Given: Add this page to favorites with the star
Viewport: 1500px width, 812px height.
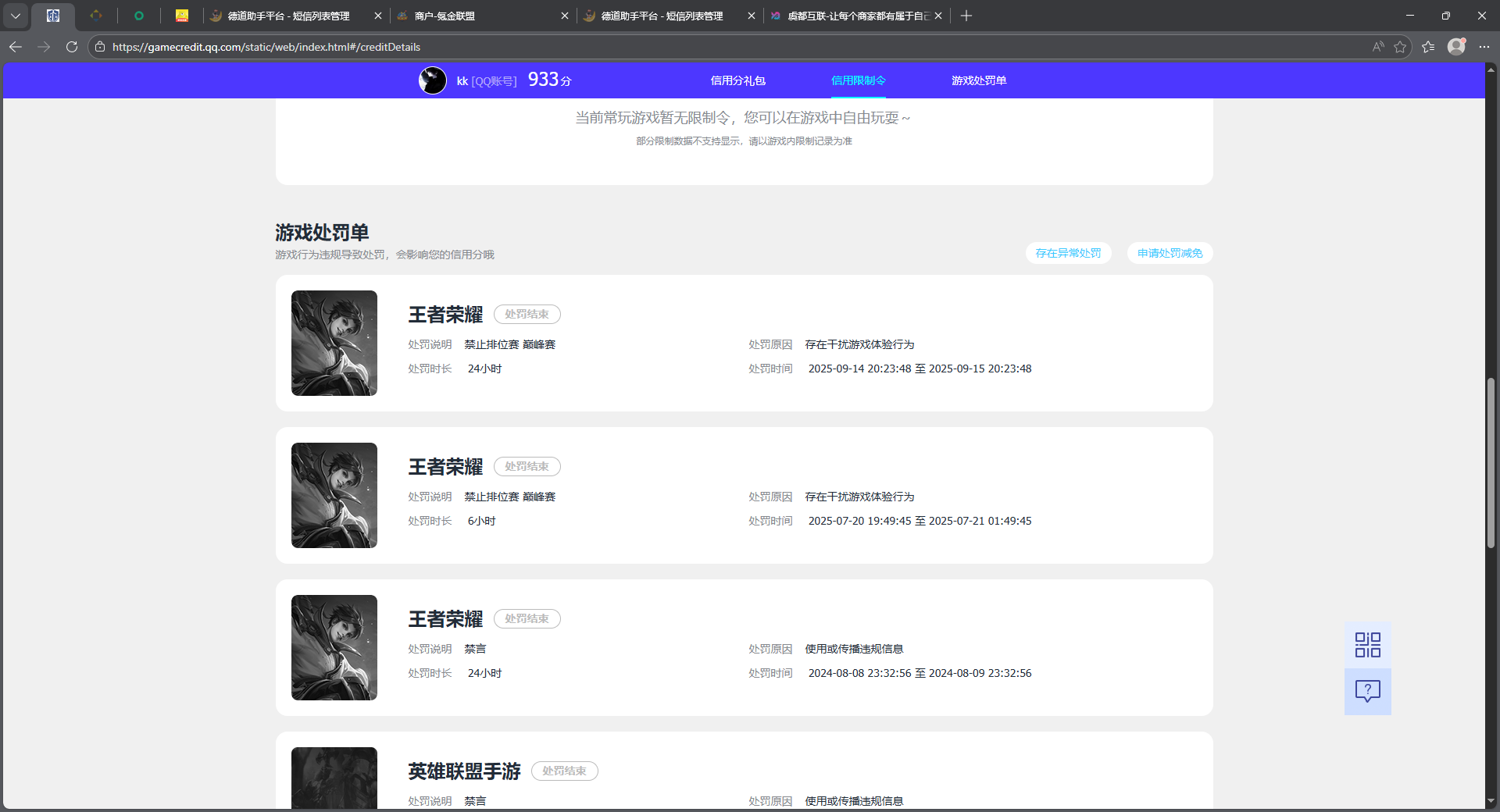Looking at the screenshot, I should tap(1400, 47).
